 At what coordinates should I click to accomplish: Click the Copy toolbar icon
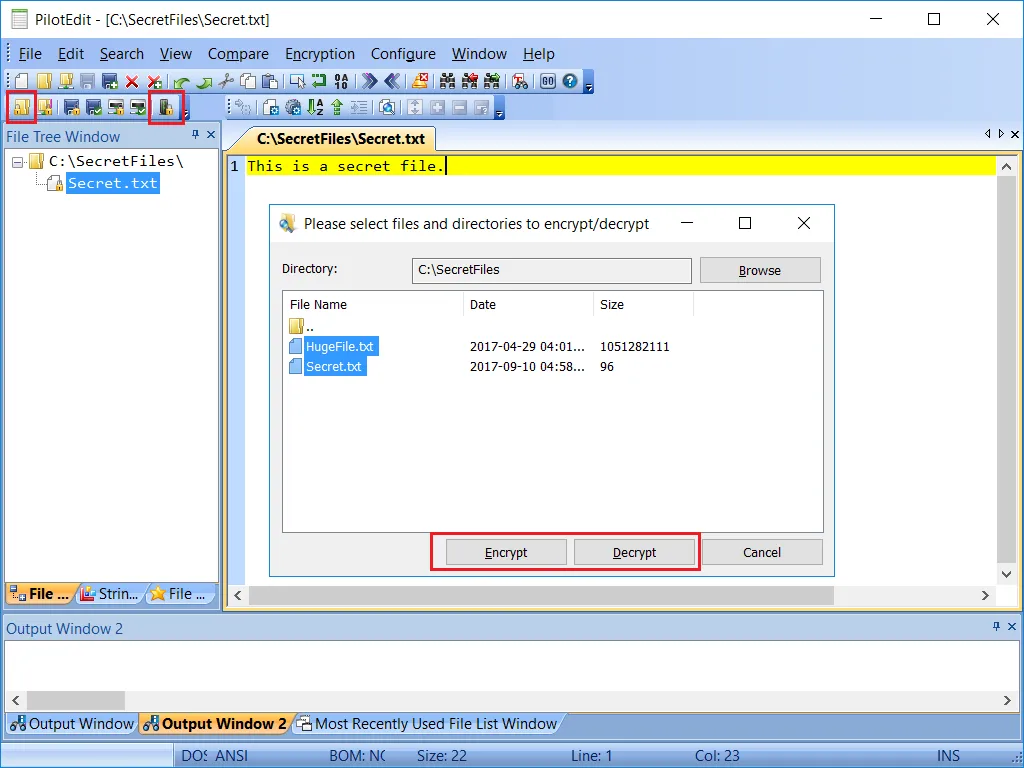[246, 82]
